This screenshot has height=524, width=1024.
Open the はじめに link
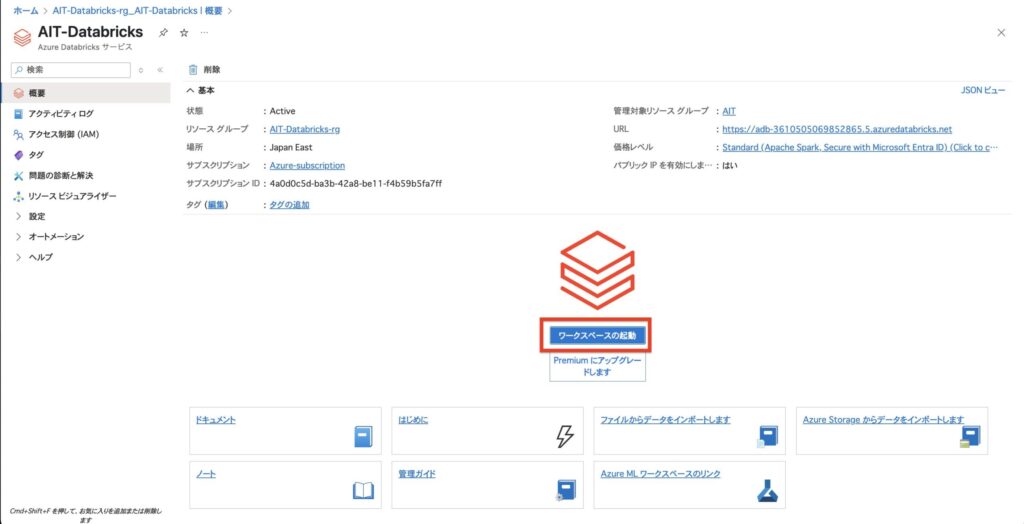pos(413,419)
